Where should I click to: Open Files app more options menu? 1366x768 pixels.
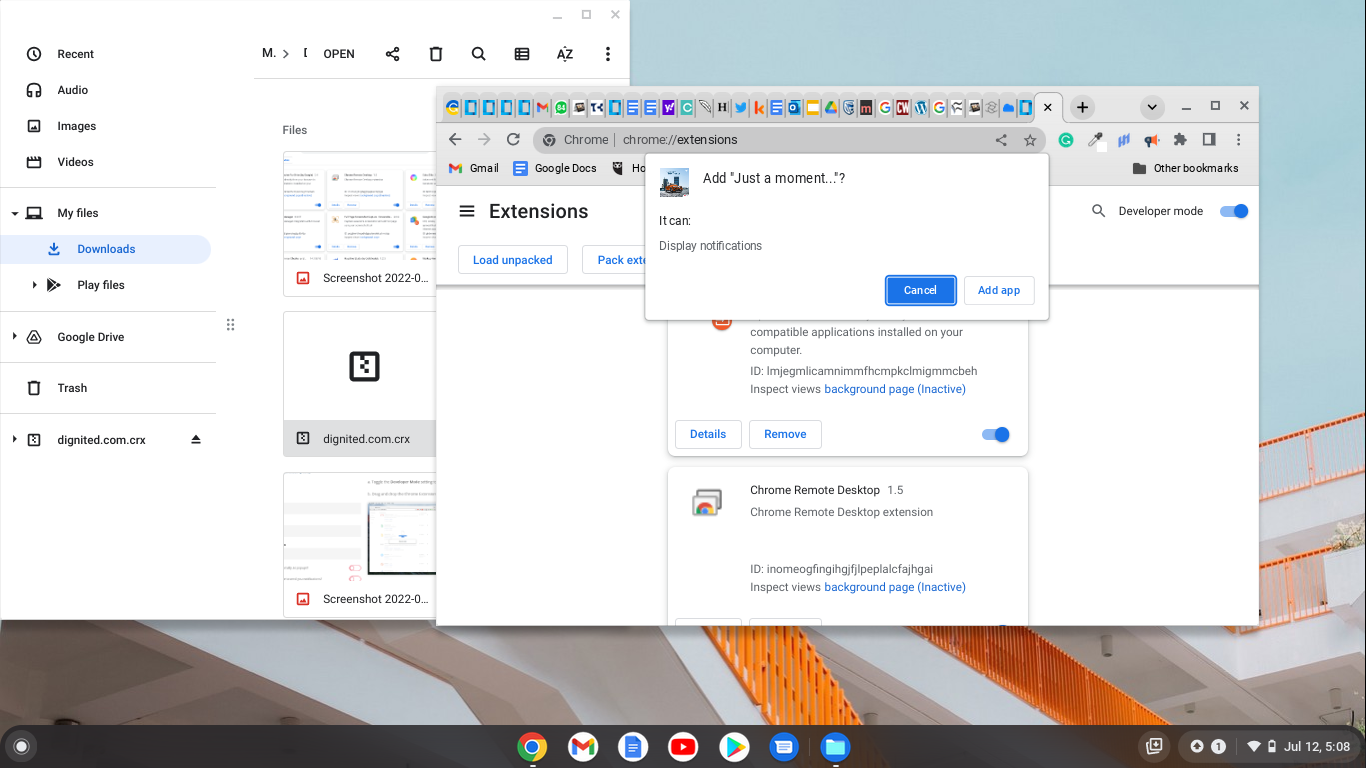(608, 54)
